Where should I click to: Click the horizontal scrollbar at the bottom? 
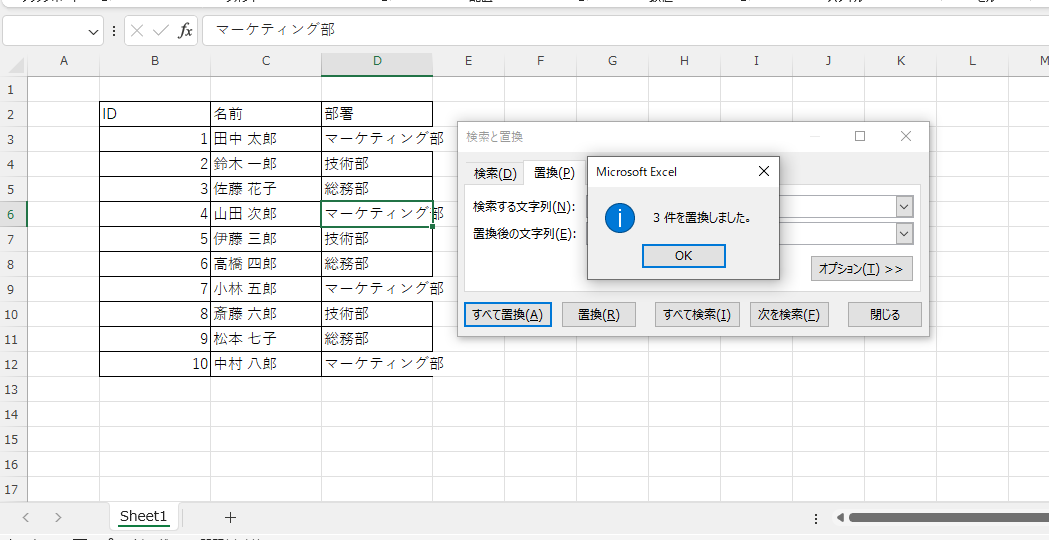[x=940, y=517]
